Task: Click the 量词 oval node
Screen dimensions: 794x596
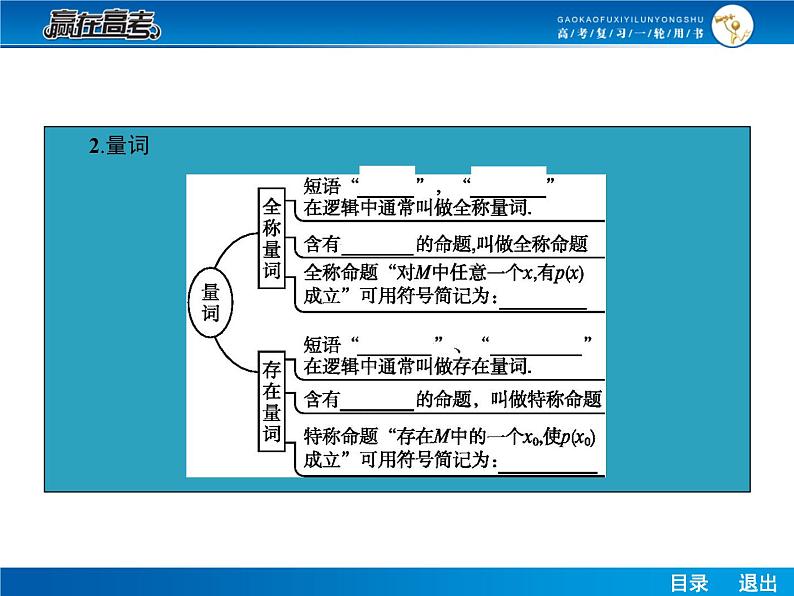Action: point(211,302)
